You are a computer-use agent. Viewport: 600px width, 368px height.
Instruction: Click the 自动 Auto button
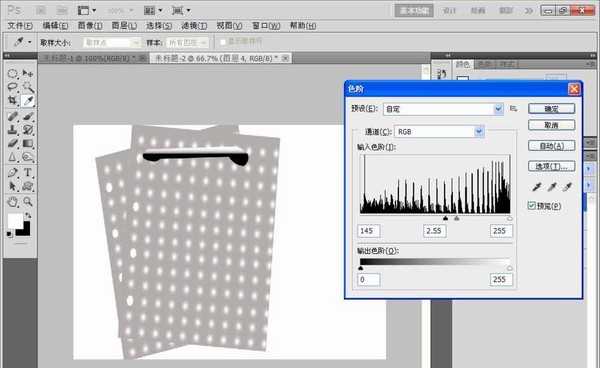tap(551, 146)
